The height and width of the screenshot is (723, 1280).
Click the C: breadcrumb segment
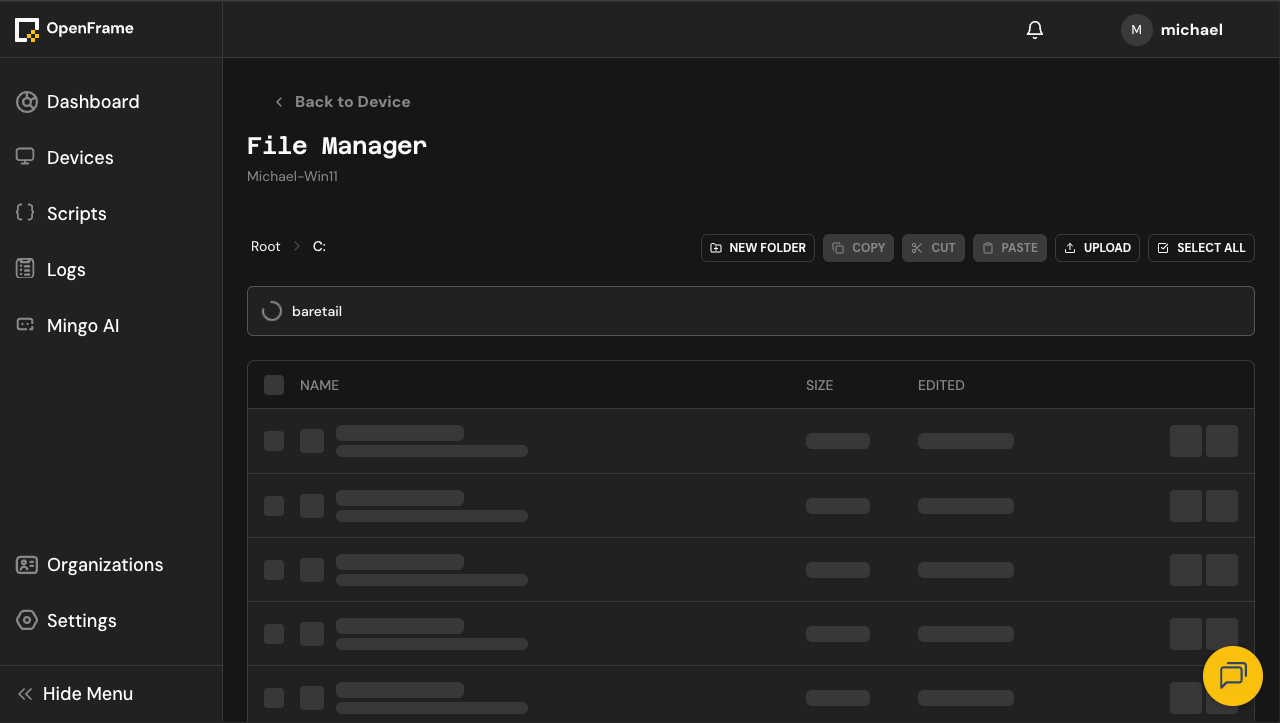point(319,246)
